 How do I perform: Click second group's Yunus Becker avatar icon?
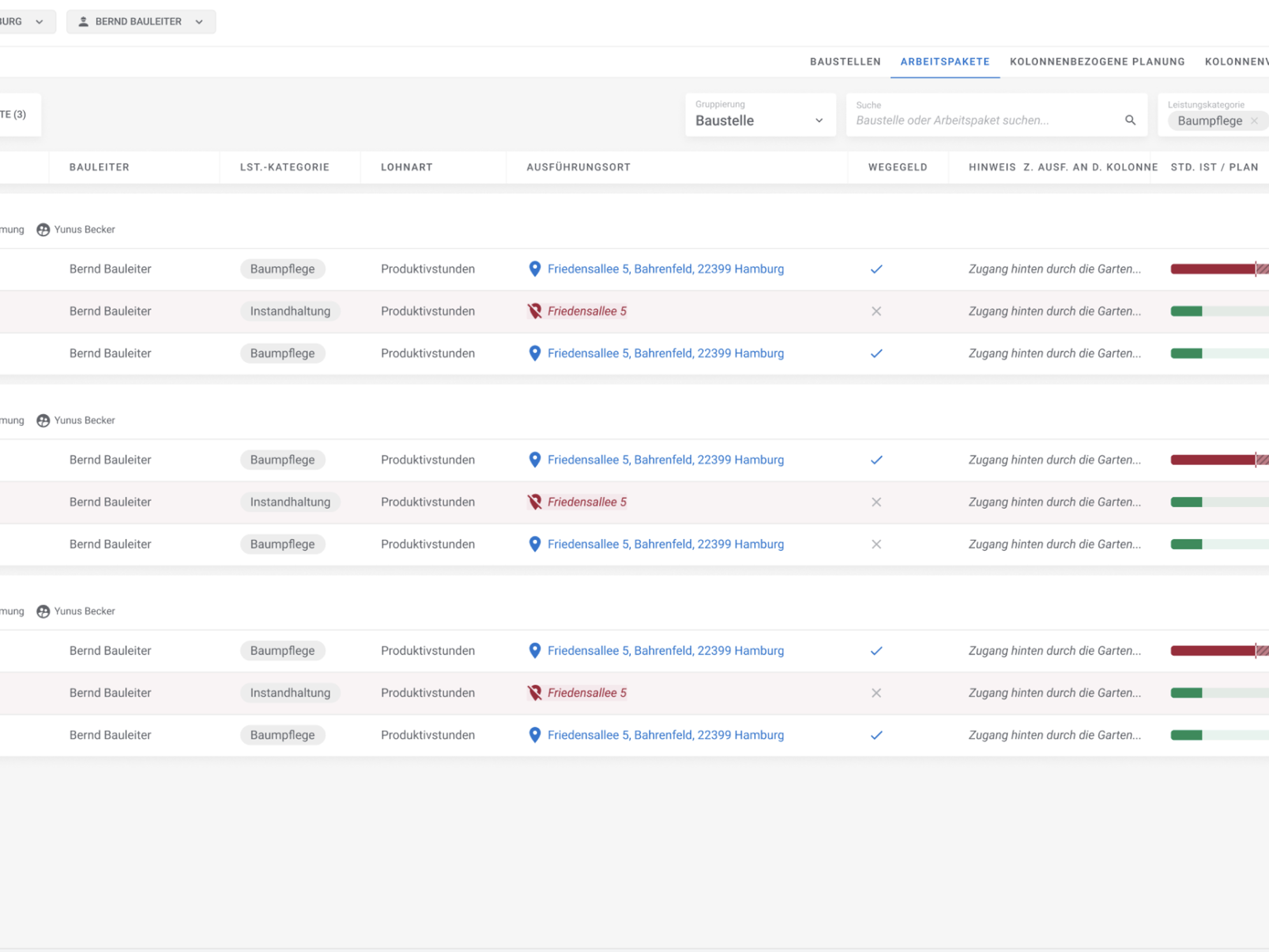43,420
